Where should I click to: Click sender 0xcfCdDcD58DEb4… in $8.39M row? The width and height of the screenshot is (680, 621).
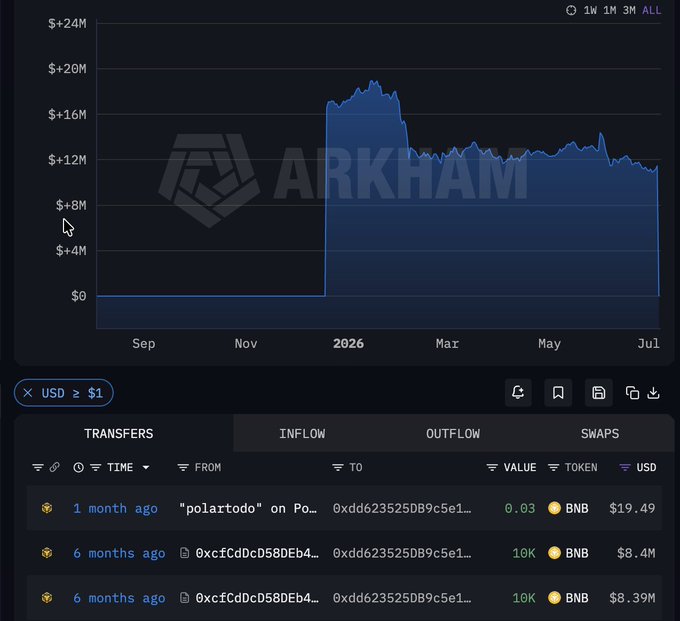[257, 598]
